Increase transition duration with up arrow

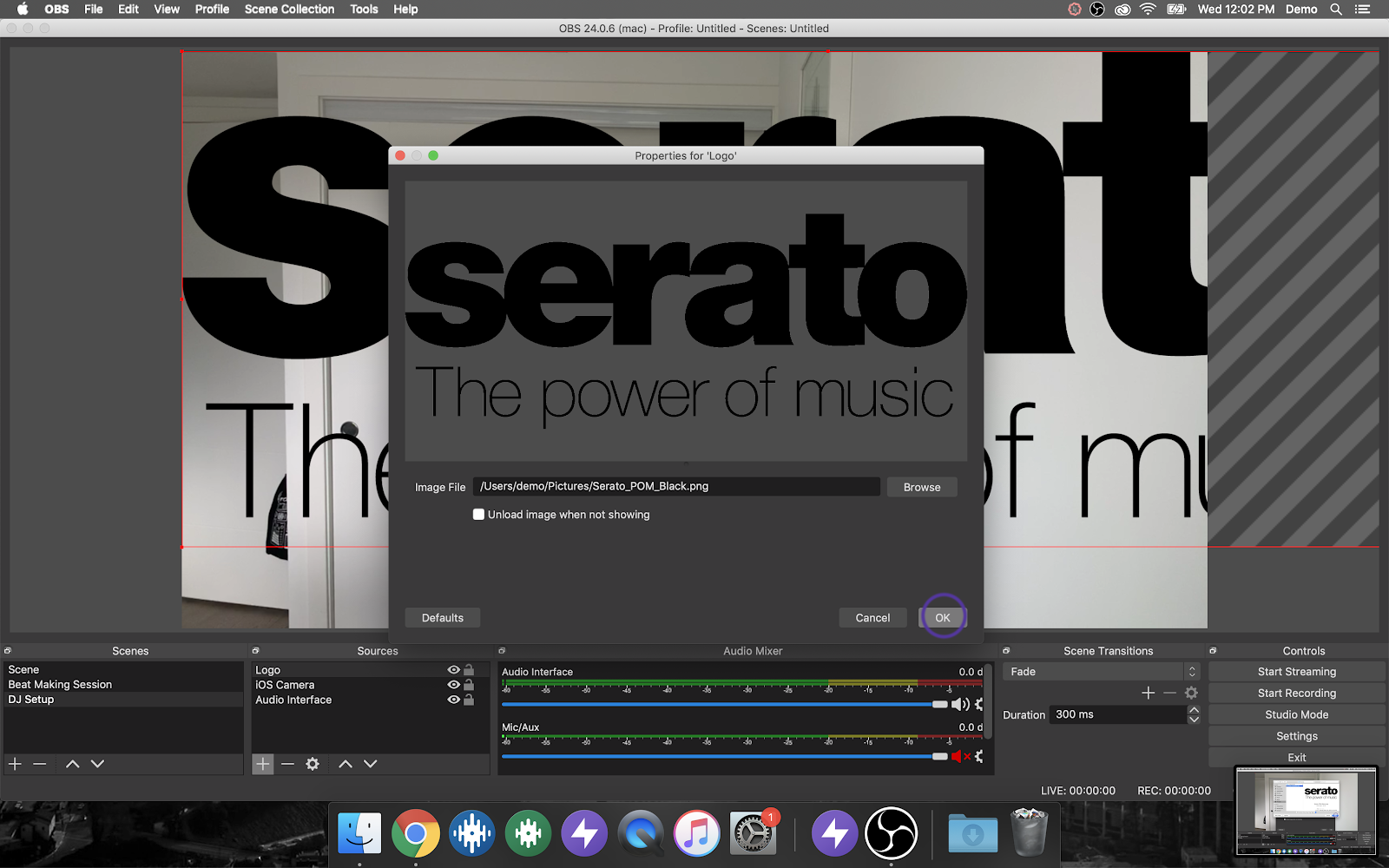tap(1194, 710)
